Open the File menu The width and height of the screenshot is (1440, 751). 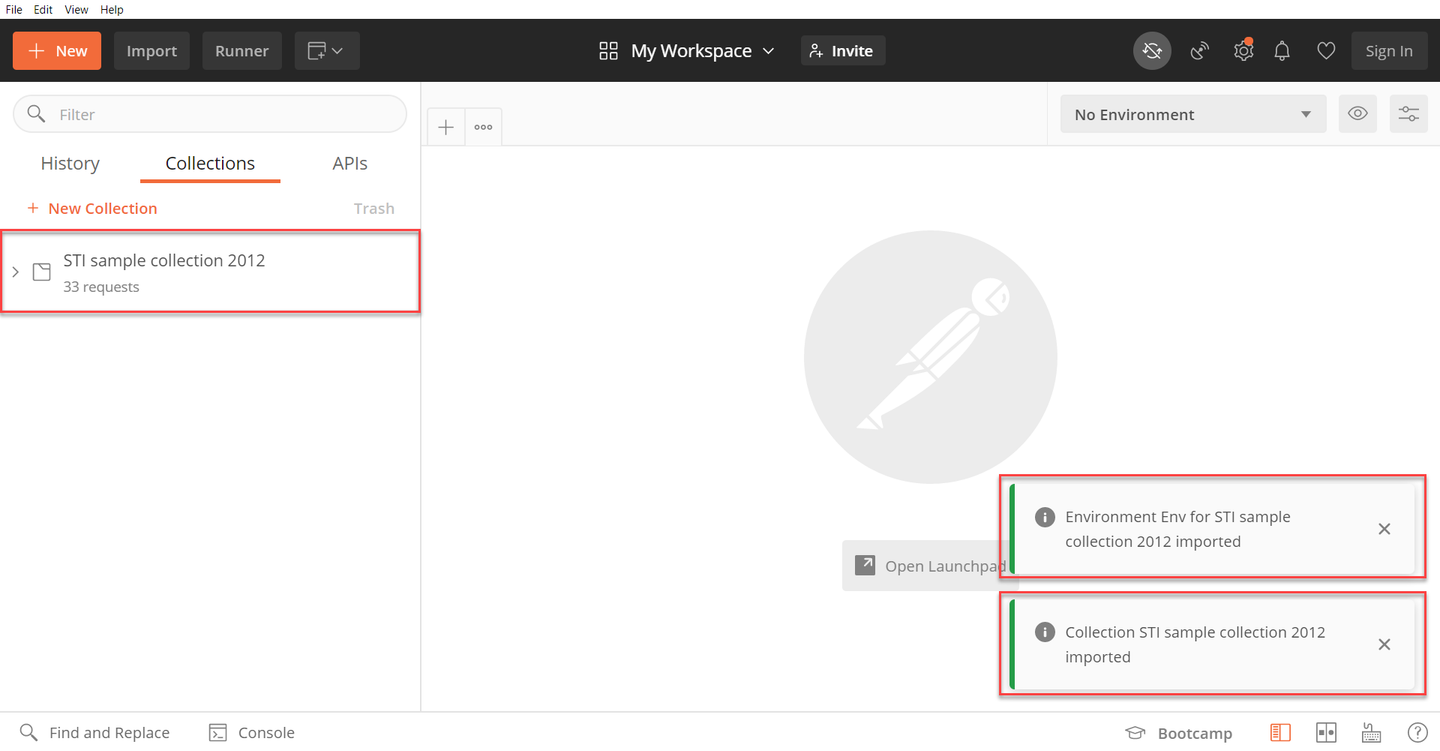coord(14,9)
